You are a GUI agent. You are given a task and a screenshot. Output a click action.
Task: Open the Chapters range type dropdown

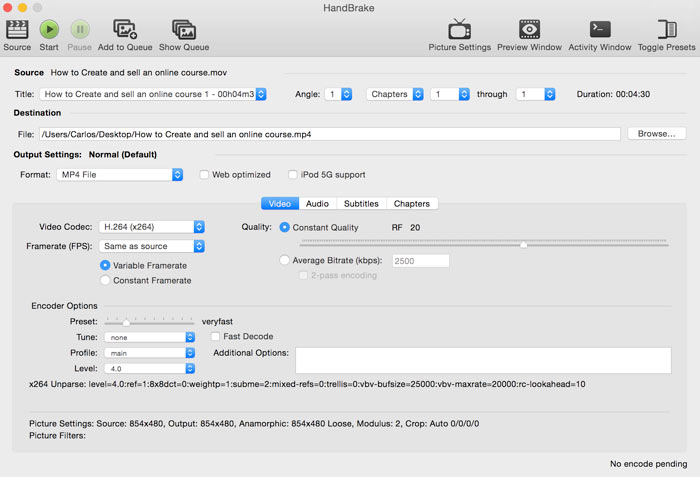coord(395,94)
